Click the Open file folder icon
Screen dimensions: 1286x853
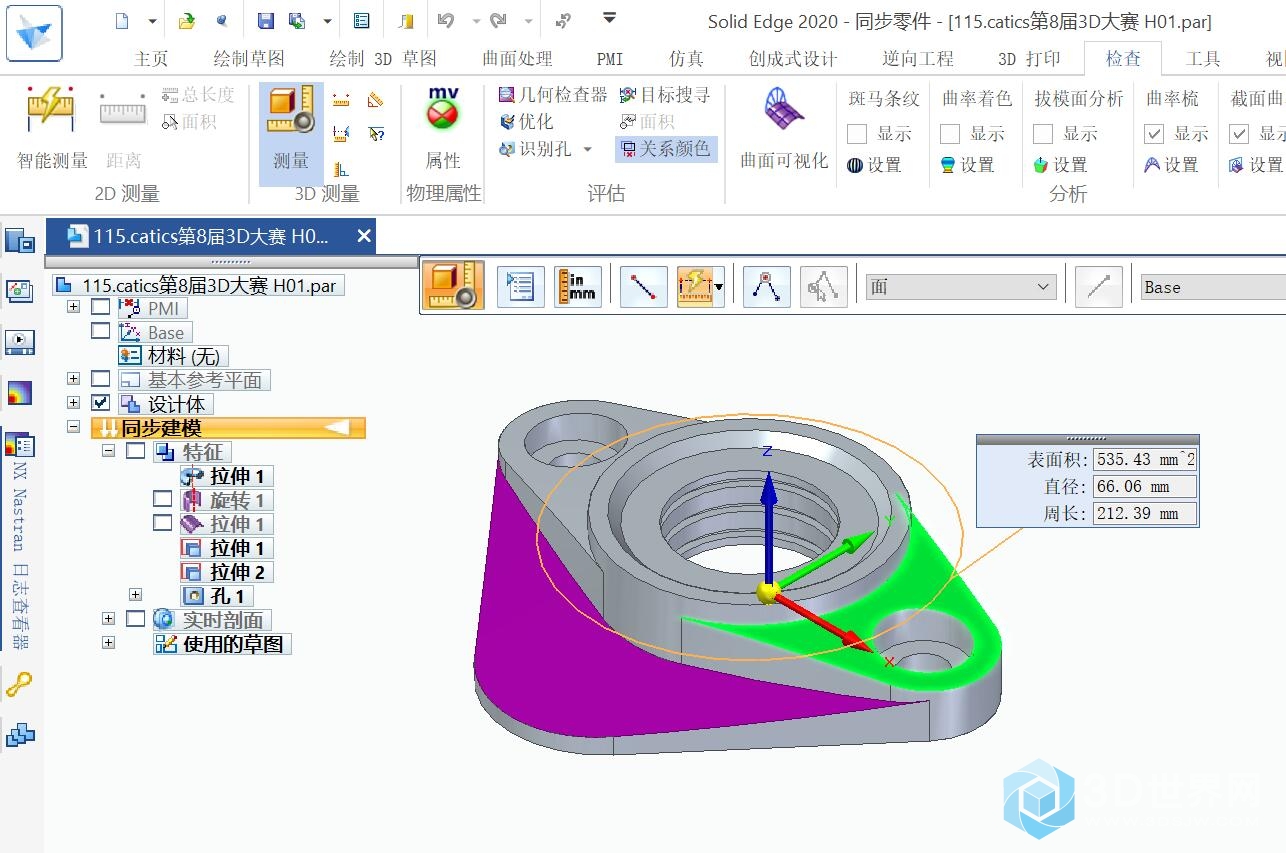[187, 20]
